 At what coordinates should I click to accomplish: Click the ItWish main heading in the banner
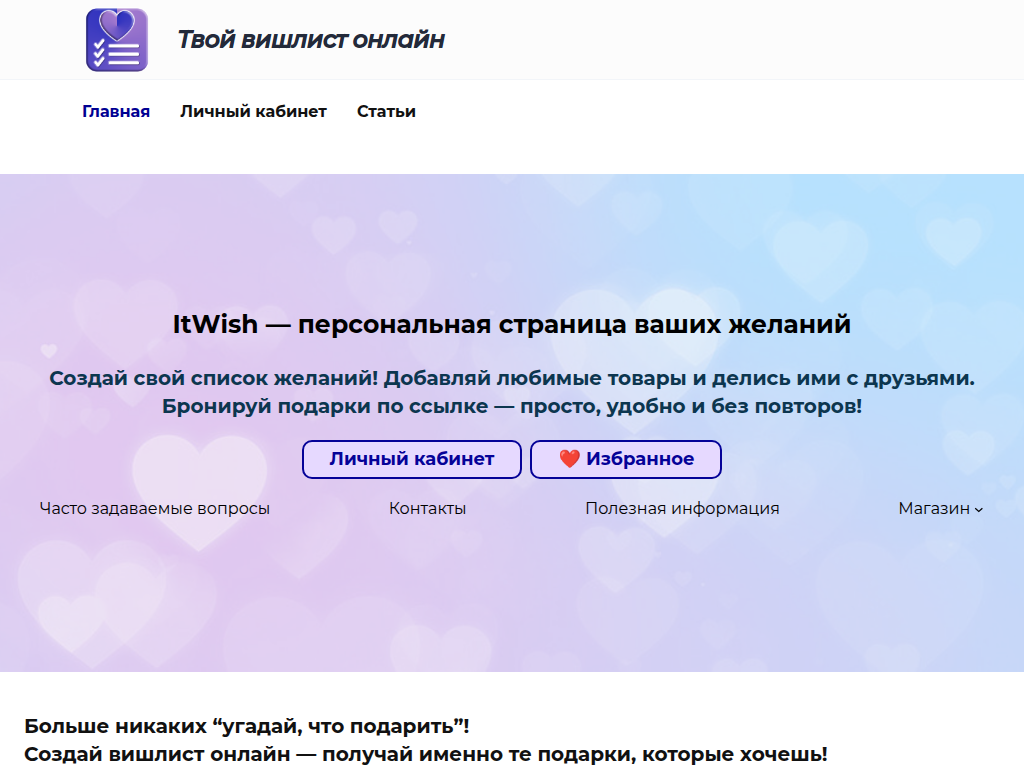tap(512, 323)
